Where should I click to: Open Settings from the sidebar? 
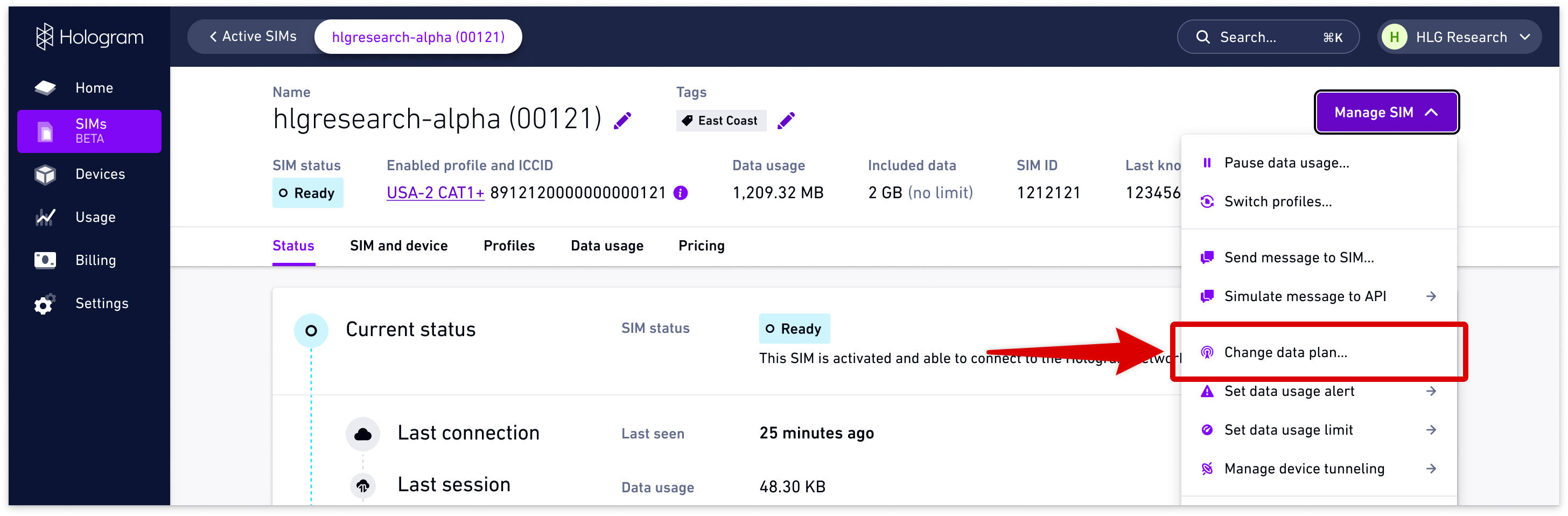coord(89,303)
